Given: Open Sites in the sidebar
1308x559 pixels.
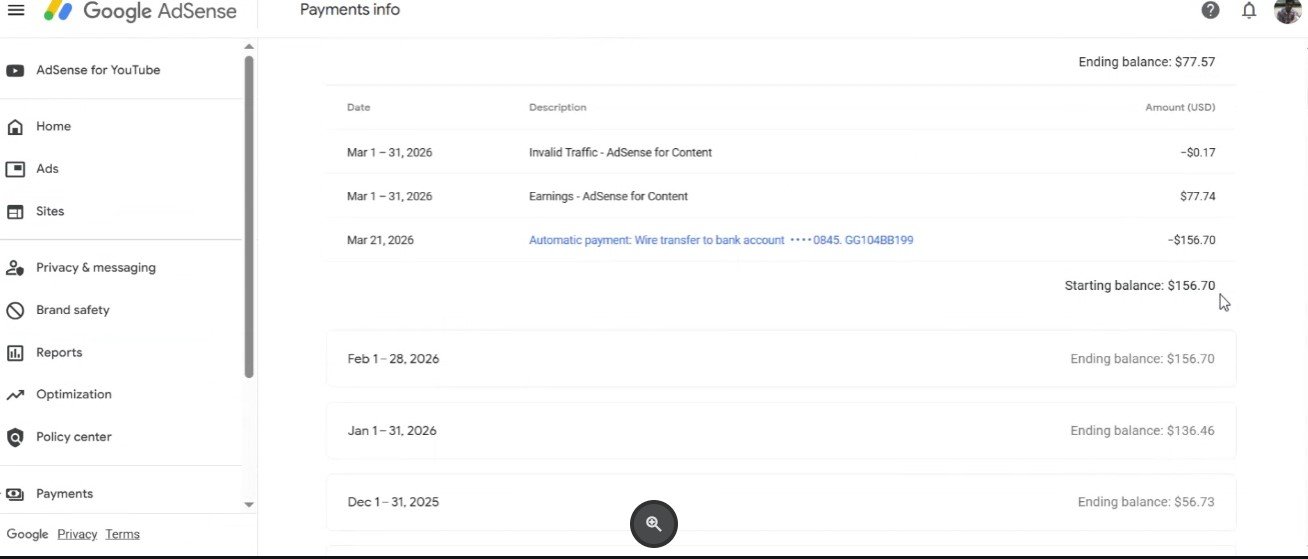Looking at the screenshot, I should pyautogui.click(x=50, y=212).
